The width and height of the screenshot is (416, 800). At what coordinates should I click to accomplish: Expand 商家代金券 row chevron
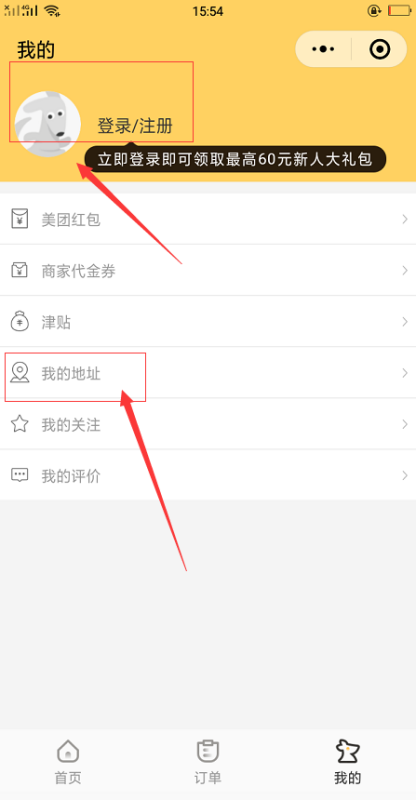(x=405, y=270)
